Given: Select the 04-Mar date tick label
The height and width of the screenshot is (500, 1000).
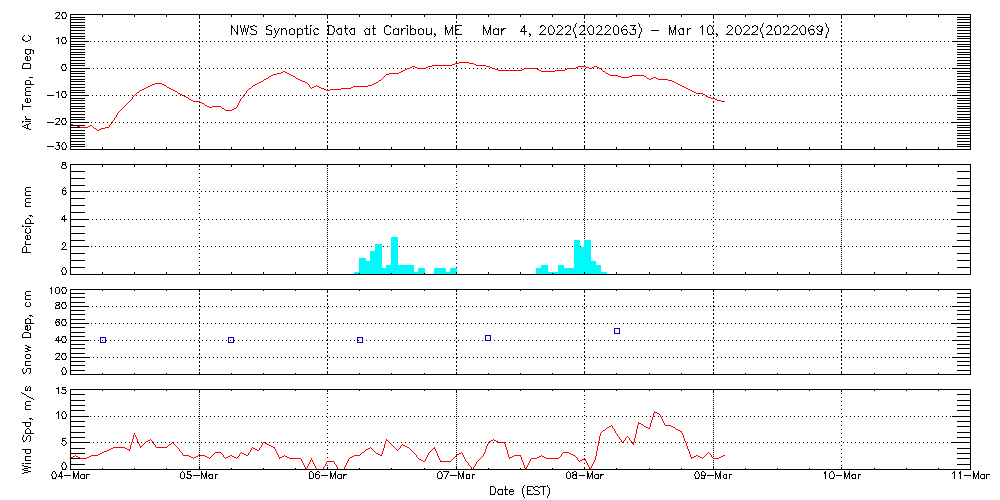Looking at the screenshot, I should (72, 477).
